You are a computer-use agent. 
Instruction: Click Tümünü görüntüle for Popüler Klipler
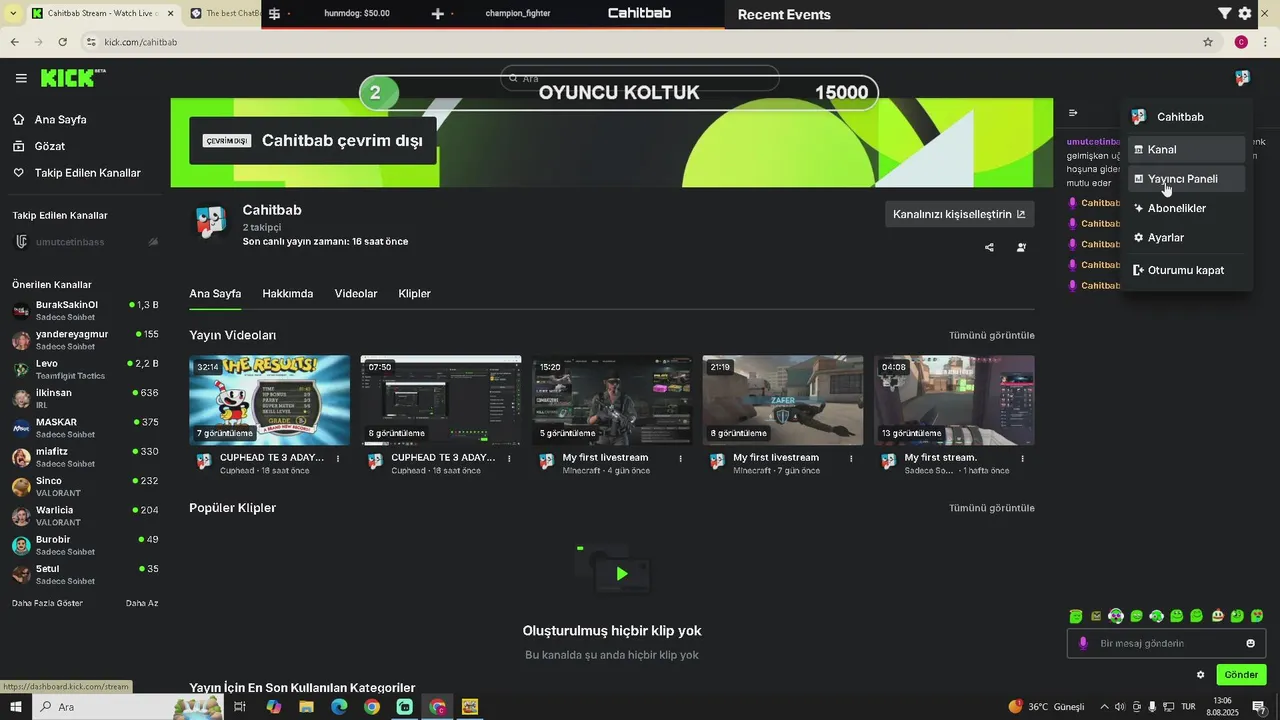(992, 508)
